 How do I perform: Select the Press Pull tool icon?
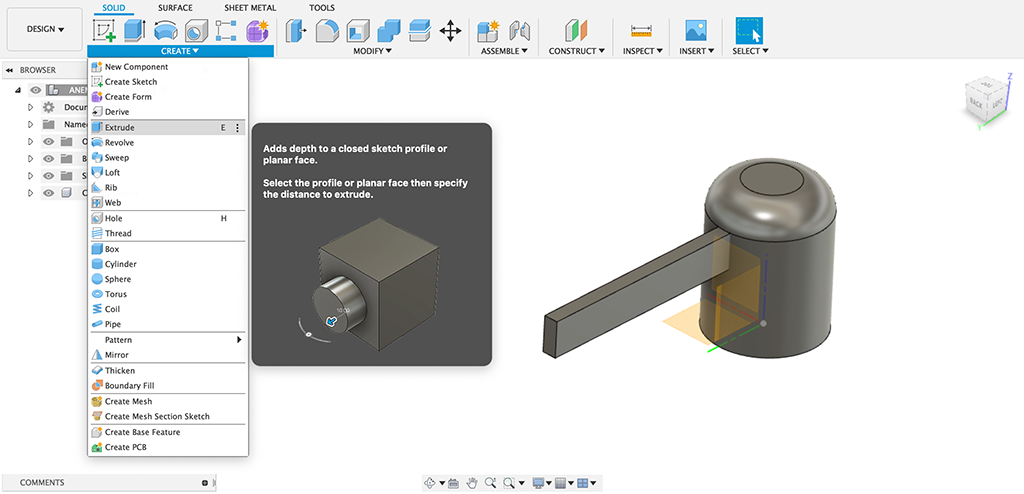296,31
